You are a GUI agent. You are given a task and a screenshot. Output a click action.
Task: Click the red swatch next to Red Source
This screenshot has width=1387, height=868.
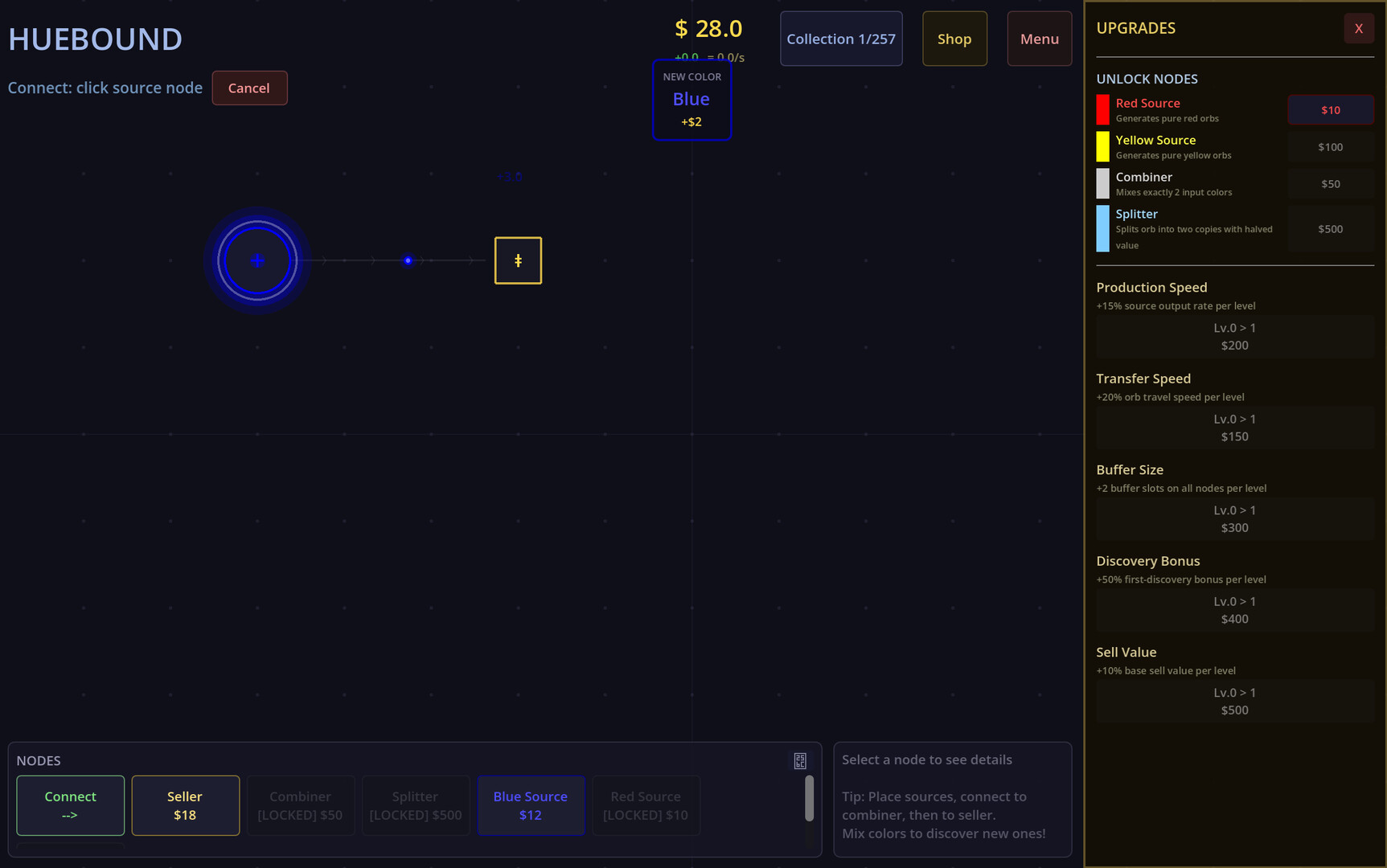(x=1102, y=109)
